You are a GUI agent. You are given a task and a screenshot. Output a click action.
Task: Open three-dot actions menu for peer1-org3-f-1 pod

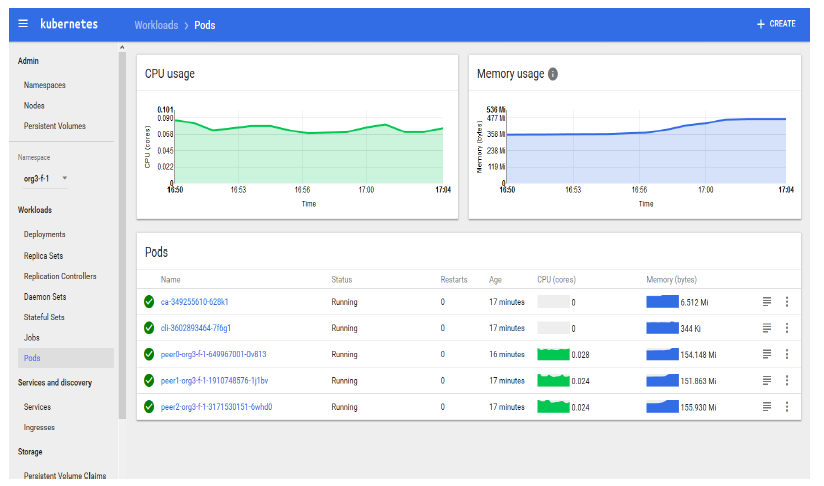[x=787, y=380]
